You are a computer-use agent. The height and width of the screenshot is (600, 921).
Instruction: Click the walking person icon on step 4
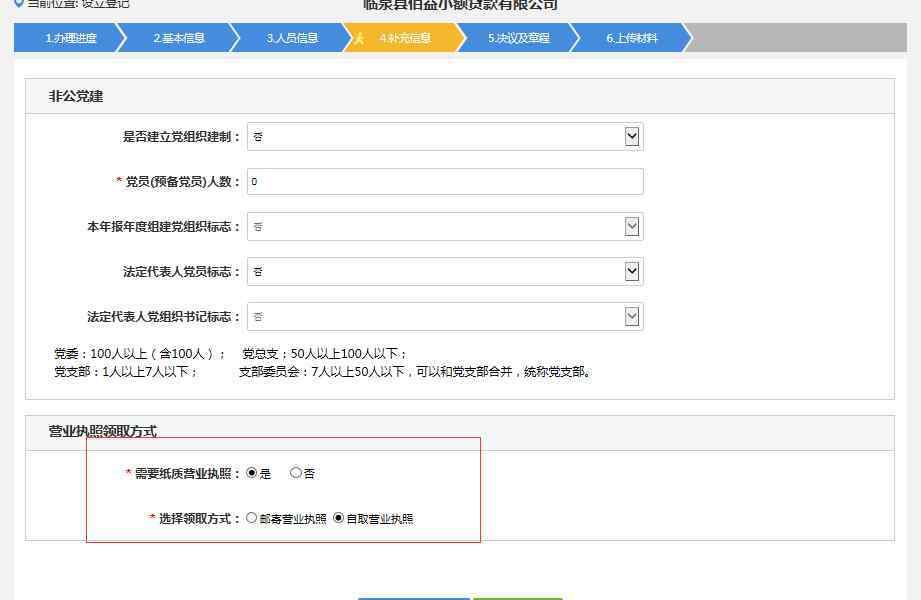coord(359,39)
